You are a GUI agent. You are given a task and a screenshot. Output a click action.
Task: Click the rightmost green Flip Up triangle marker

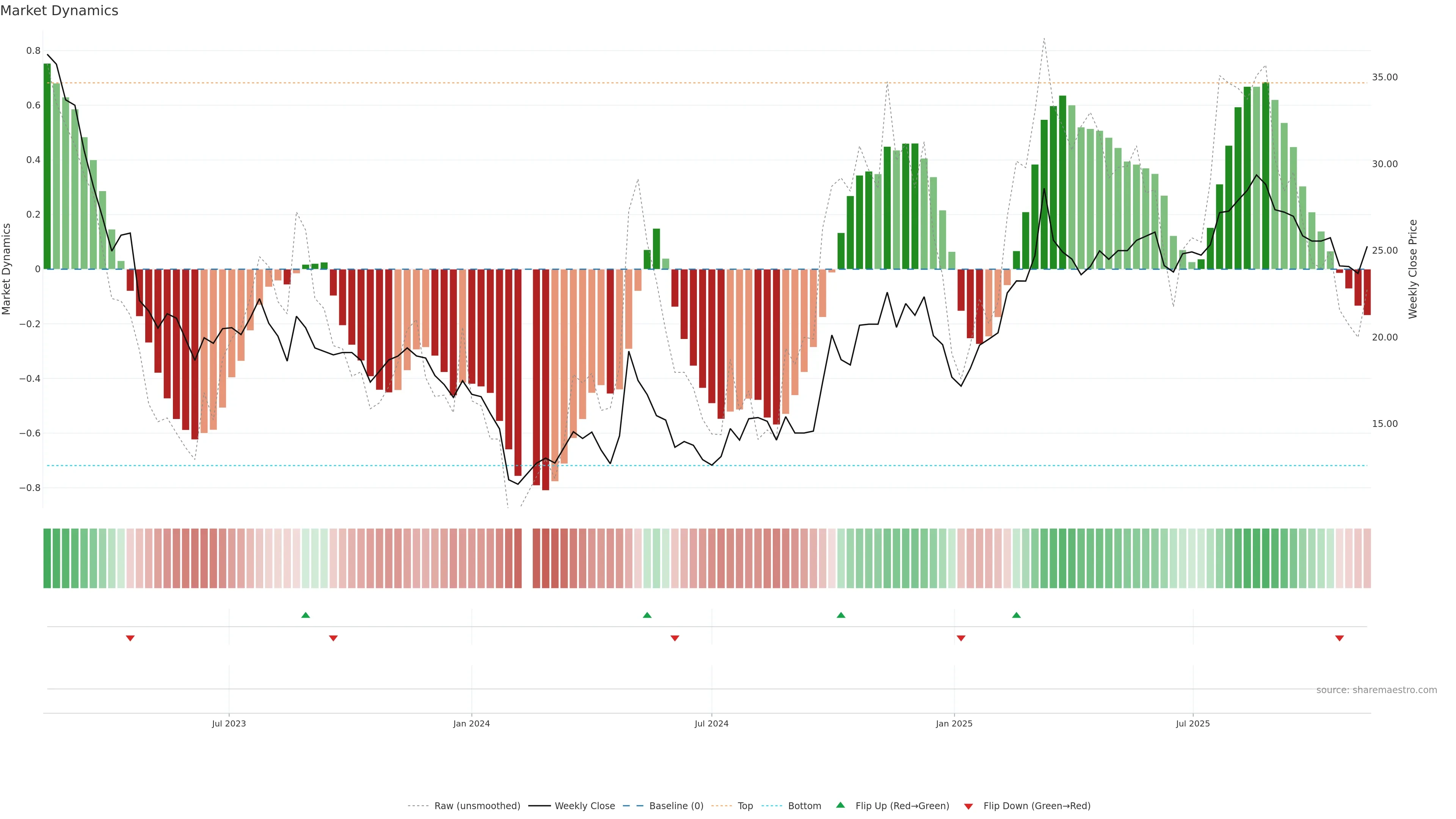1016,615
